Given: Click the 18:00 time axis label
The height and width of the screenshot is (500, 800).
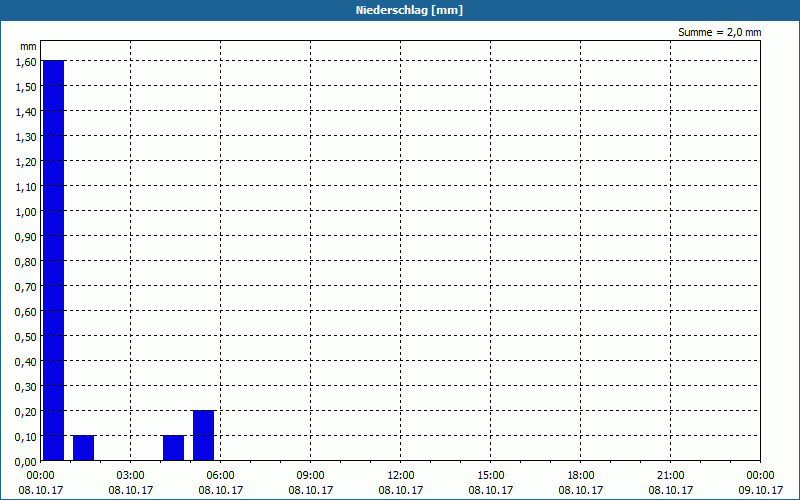Looking at the screenshot, I should click(x=581, y=475).
